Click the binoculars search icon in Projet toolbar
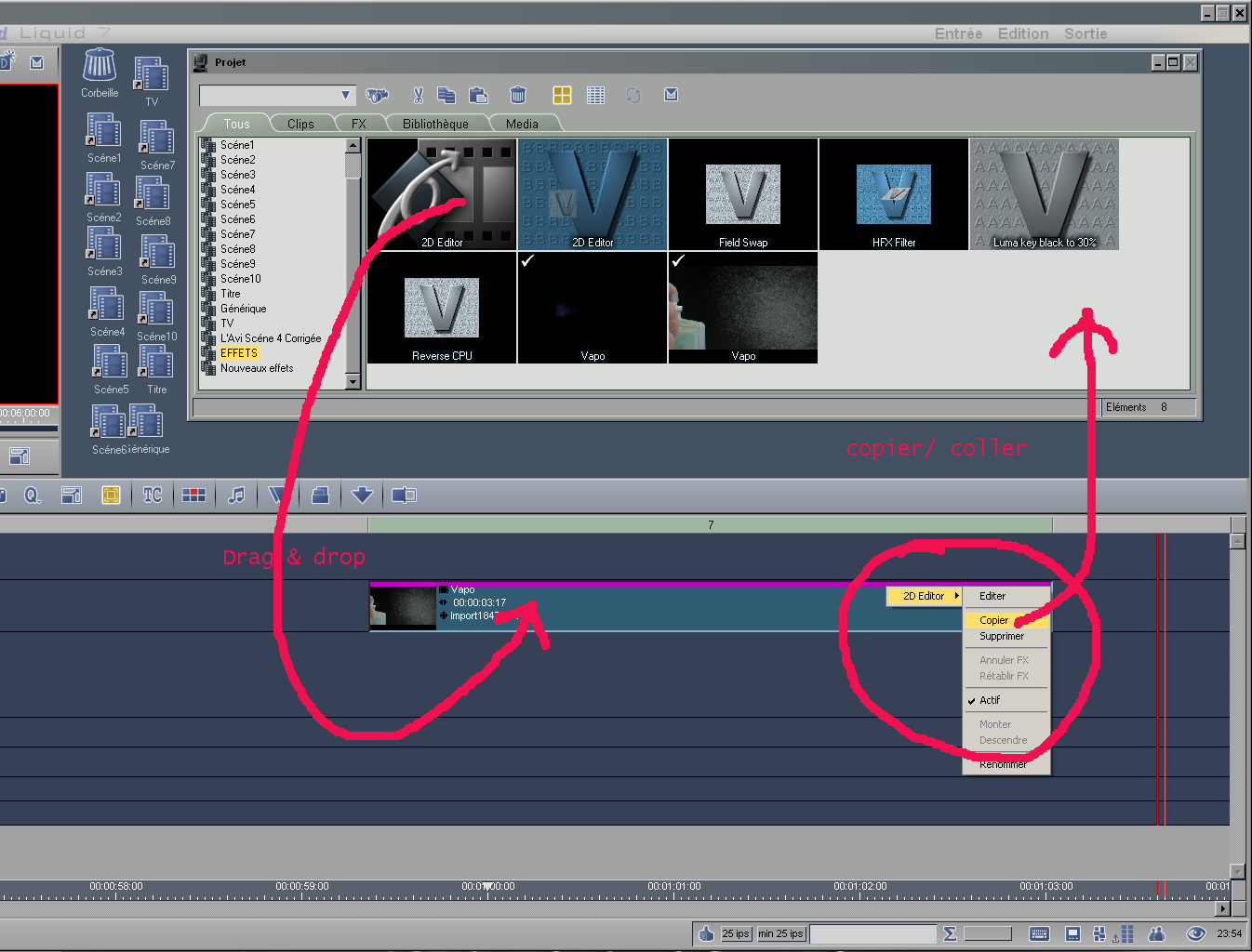This screenshot has width=1252, height=952. point(377,95)
